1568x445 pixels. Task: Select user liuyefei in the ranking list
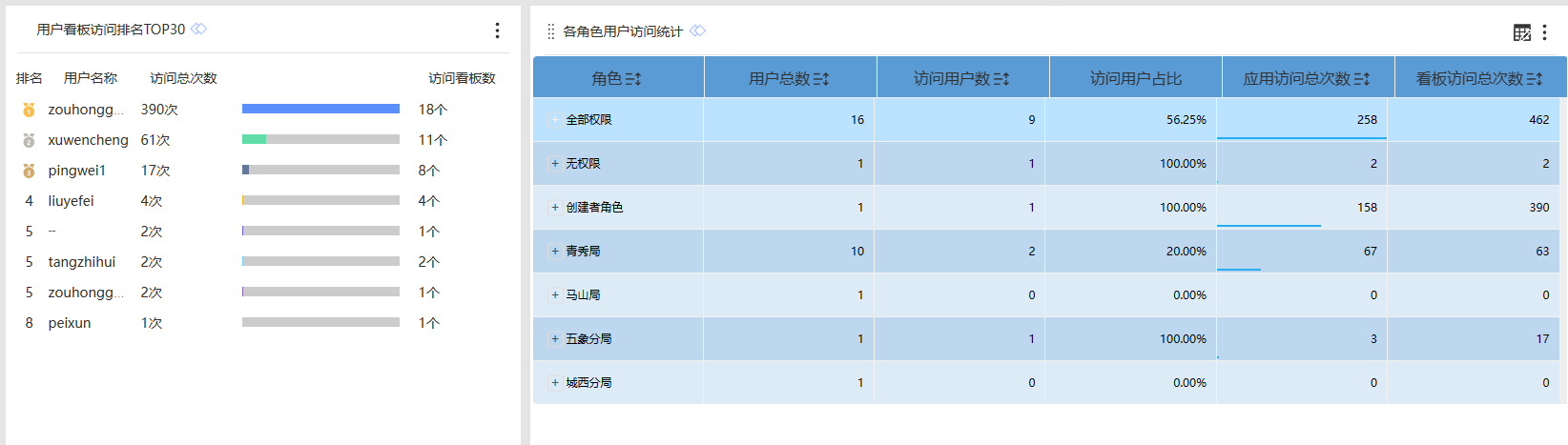(x=71, y=201)
